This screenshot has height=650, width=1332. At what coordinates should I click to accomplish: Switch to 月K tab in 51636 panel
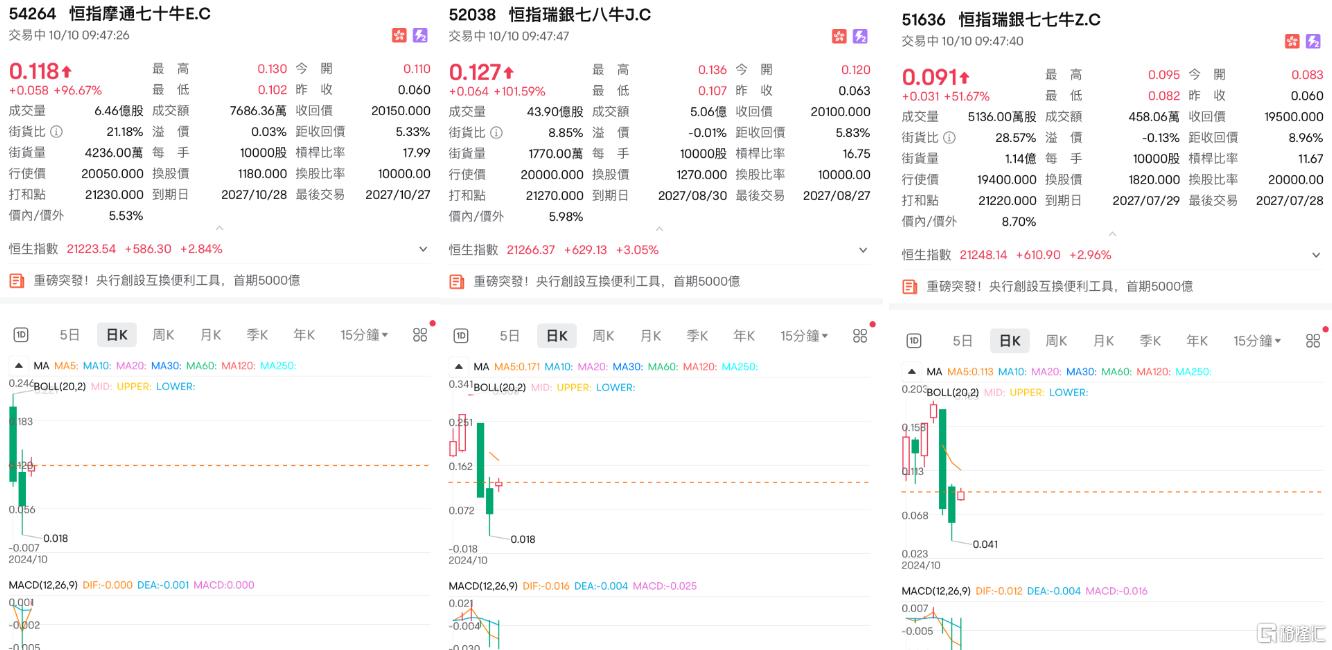click(x=1103, y=340)
